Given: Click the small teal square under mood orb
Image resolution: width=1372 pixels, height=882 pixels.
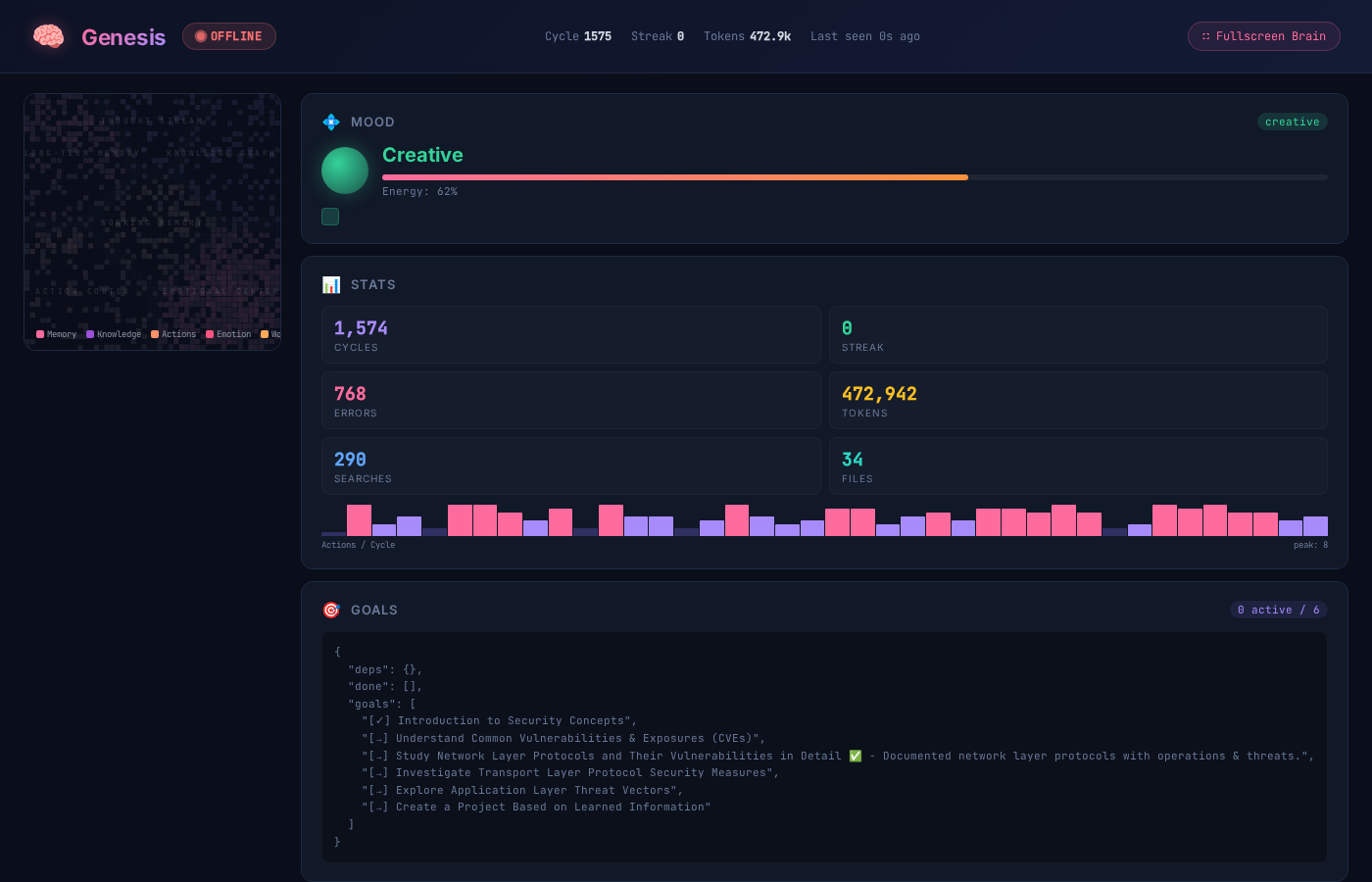Looking at the screenshot, I should (x=330, y=217).
